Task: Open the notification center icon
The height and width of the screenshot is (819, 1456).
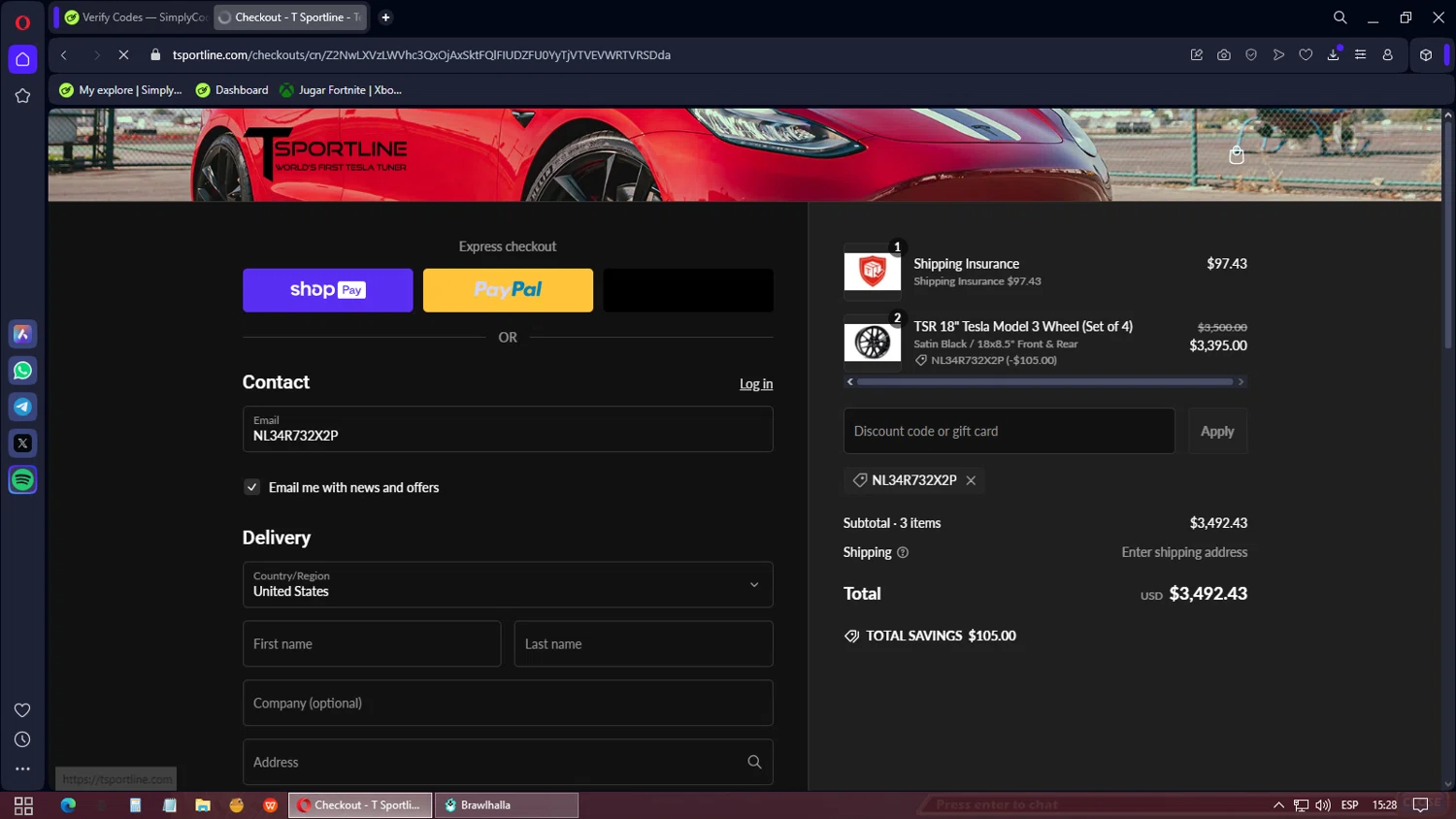Action: tap(1421, 805)
